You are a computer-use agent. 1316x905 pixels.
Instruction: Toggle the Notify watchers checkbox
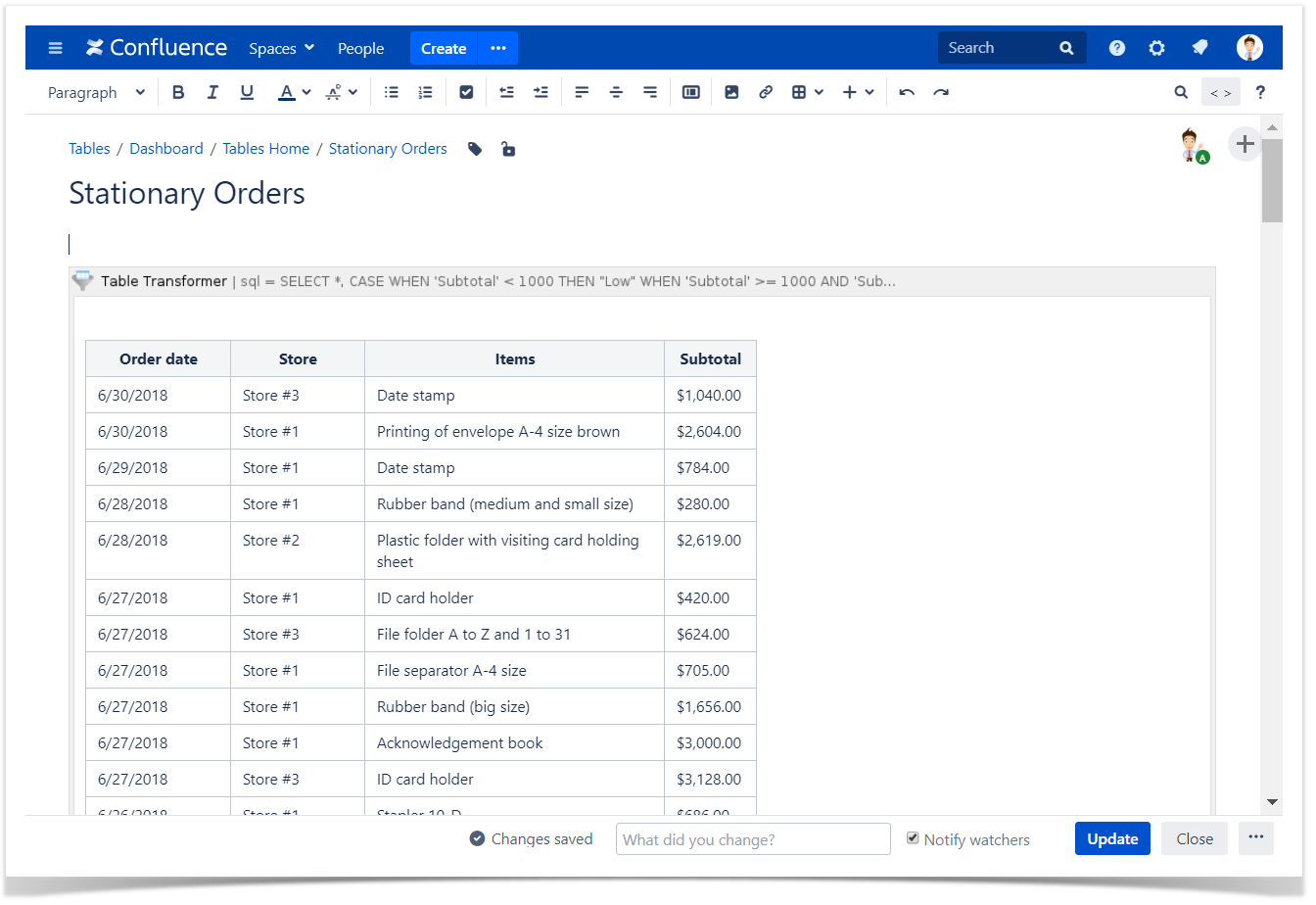point(913,838)
